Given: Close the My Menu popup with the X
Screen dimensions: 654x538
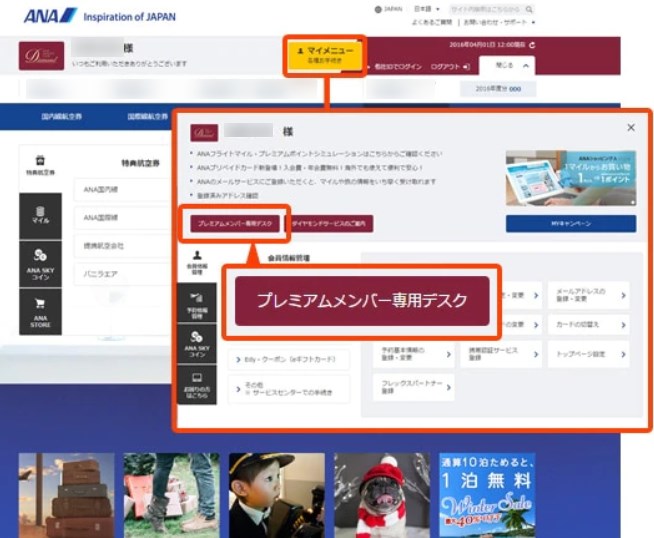Looking at the screenshot, I should (631, 128).
